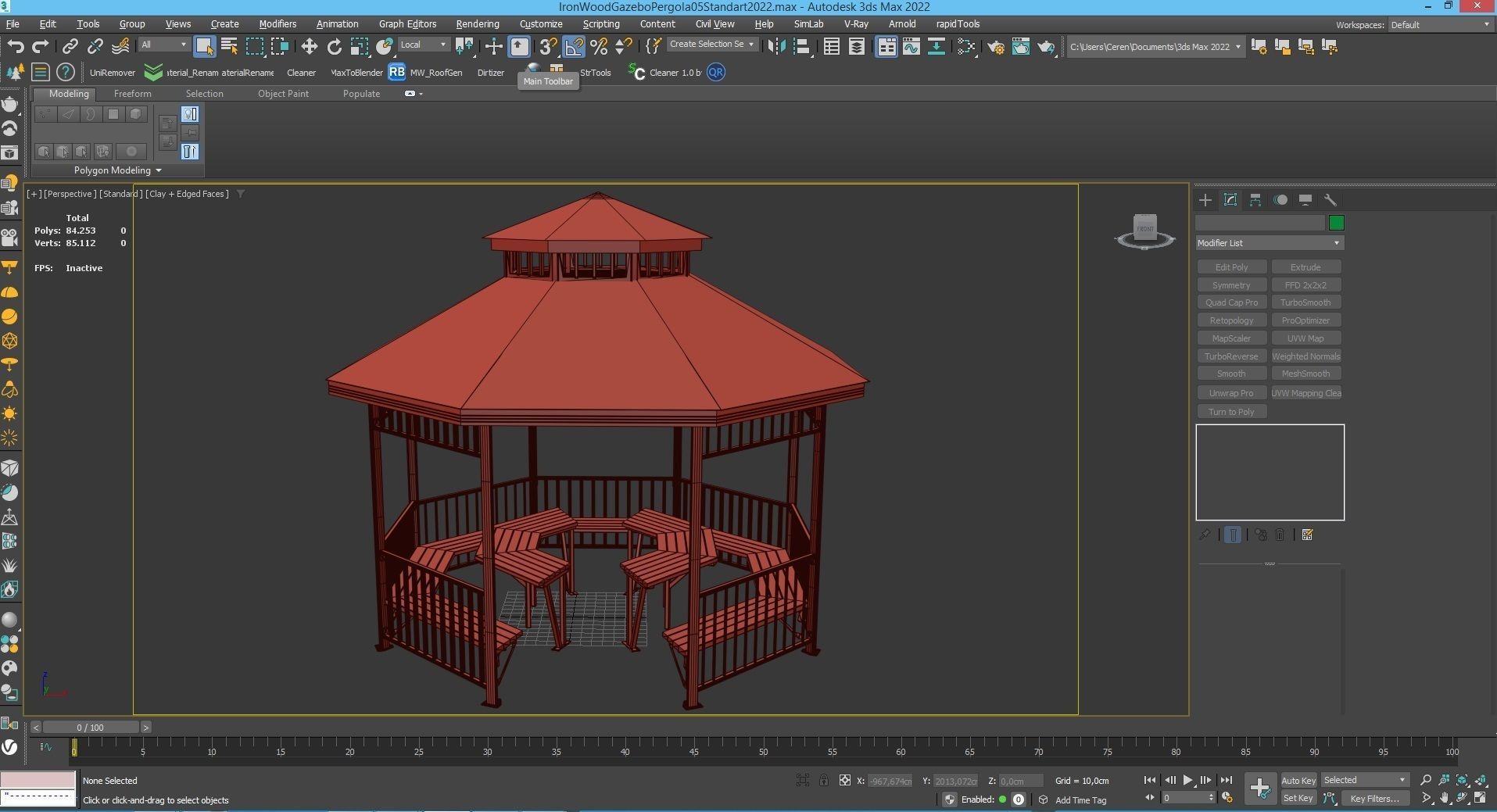Open Select by Name list icon
The width and height of the screenshot is (1497, 812).
[x=230, y=47]
